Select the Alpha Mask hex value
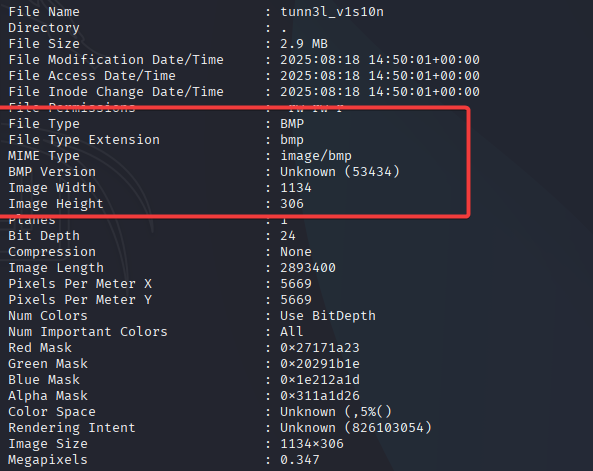 click(320, 396)
